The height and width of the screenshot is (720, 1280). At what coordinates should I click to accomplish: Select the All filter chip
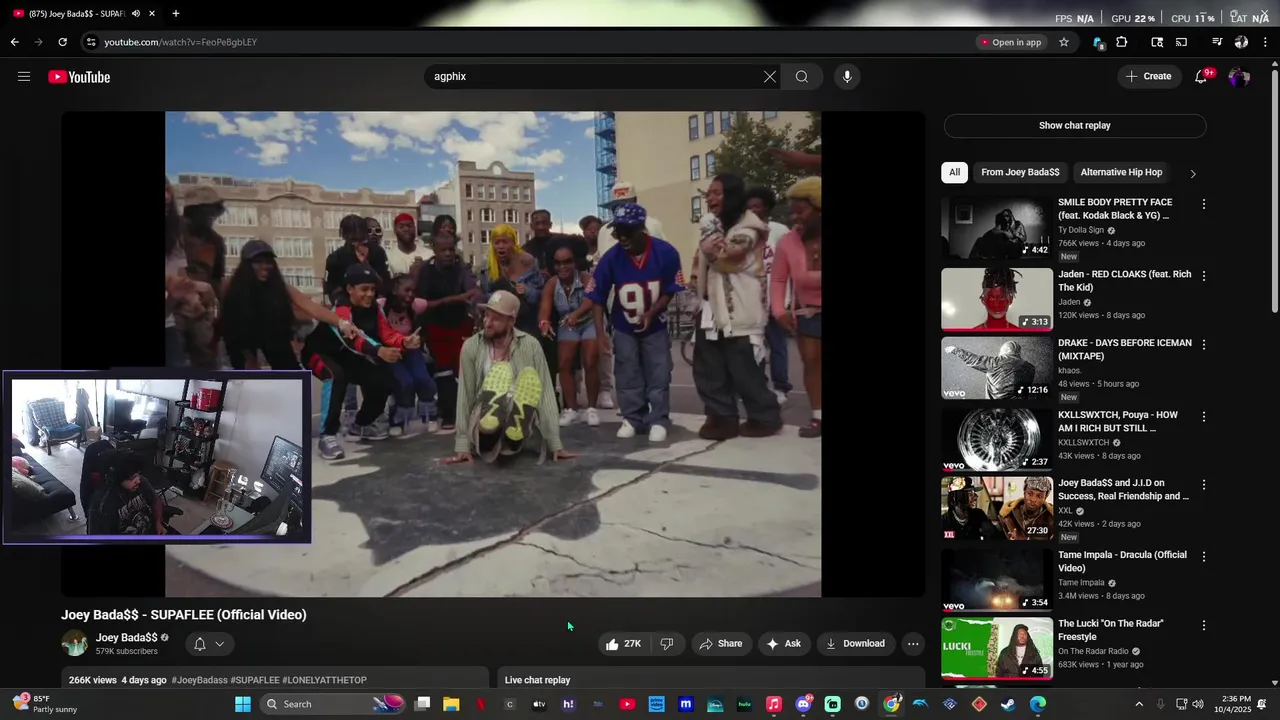tap(954, 172)
